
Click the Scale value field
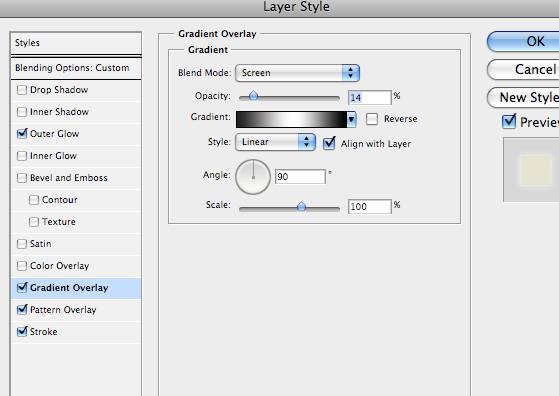point(370,207)
